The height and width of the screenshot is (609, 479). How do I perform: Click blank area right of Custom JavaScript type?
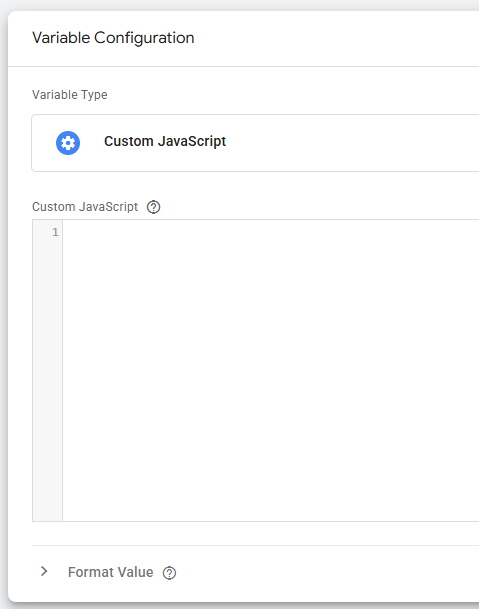(352, 143)
